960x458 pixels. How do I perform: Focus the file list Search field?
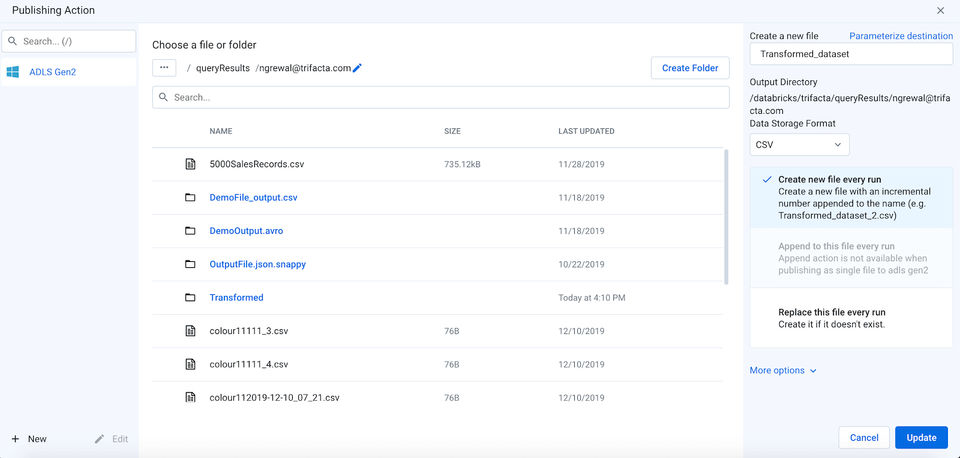441,97
